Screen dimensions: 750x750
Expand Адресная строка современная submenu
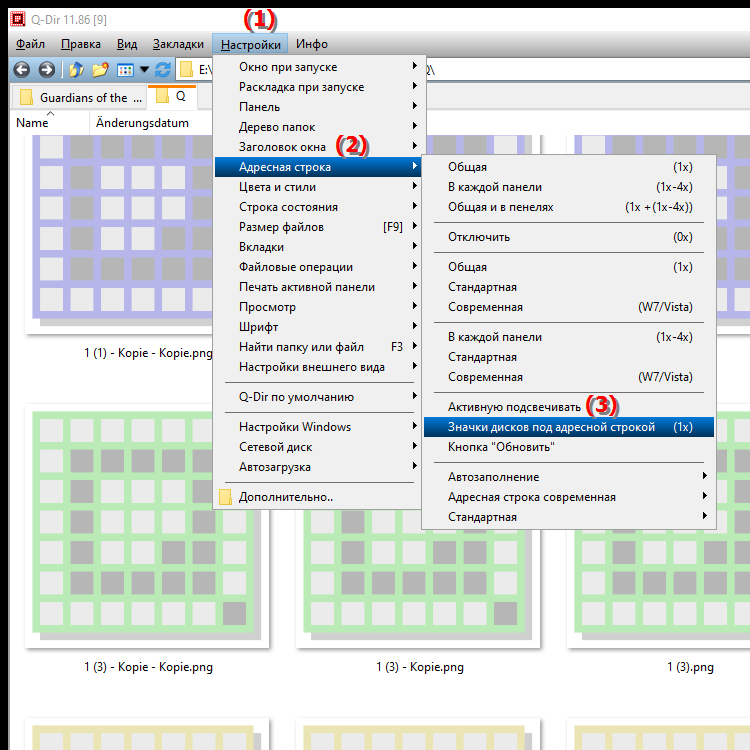click(569, 497)
